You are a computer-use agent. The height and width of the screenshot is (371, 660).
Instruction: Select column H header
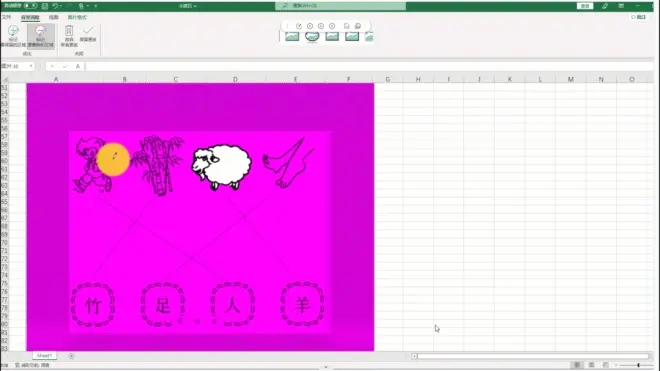tap(418, 79)
